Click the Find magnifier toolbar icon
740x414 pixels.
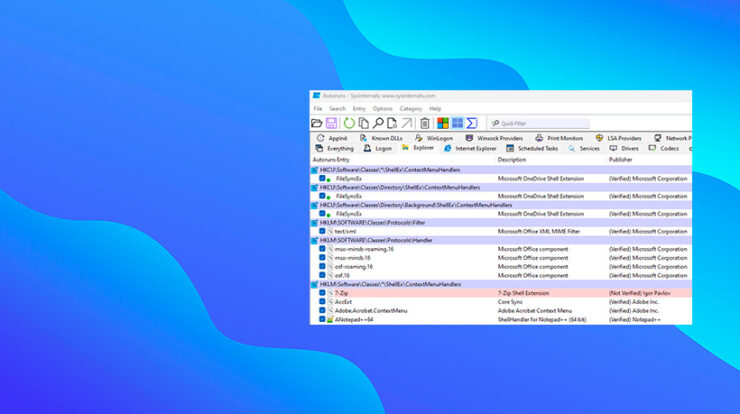click(x=378, y=123)
